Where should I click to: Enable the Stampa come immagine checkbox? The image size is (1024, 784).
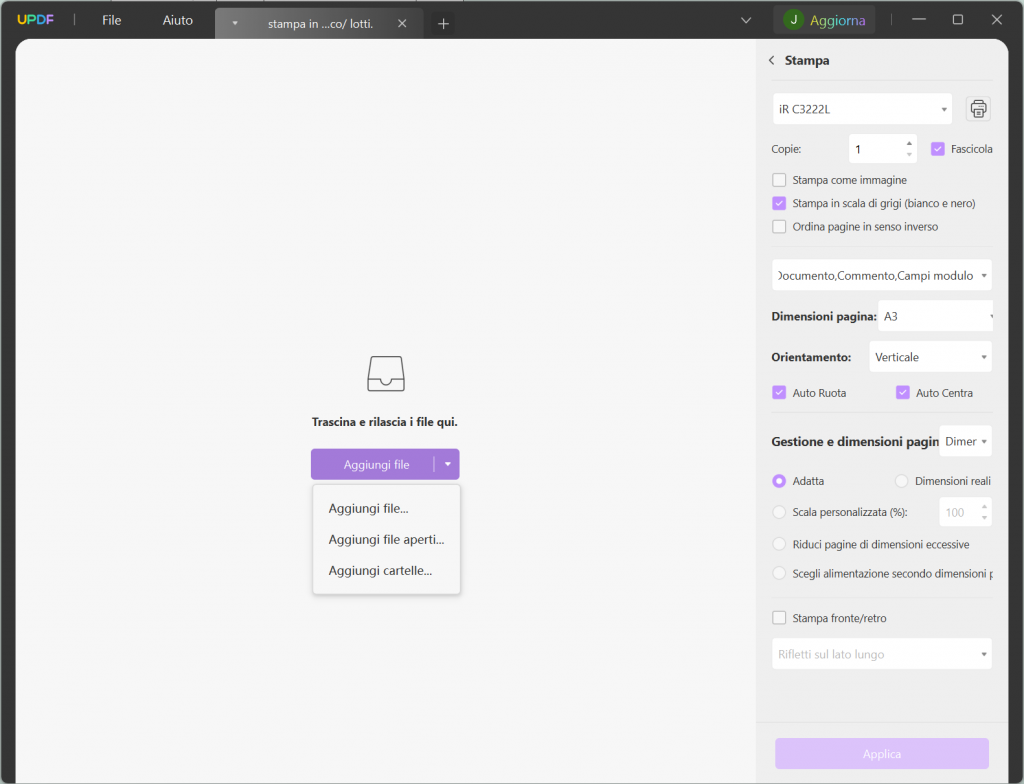(x=779, y=180)
